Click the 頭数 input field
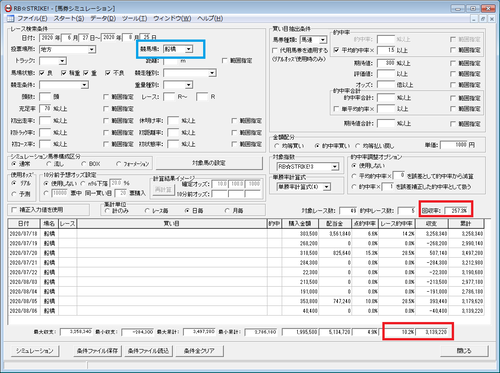Image resolution: width=500 pixels, height=373 pixels. click(x=45, y=97)
